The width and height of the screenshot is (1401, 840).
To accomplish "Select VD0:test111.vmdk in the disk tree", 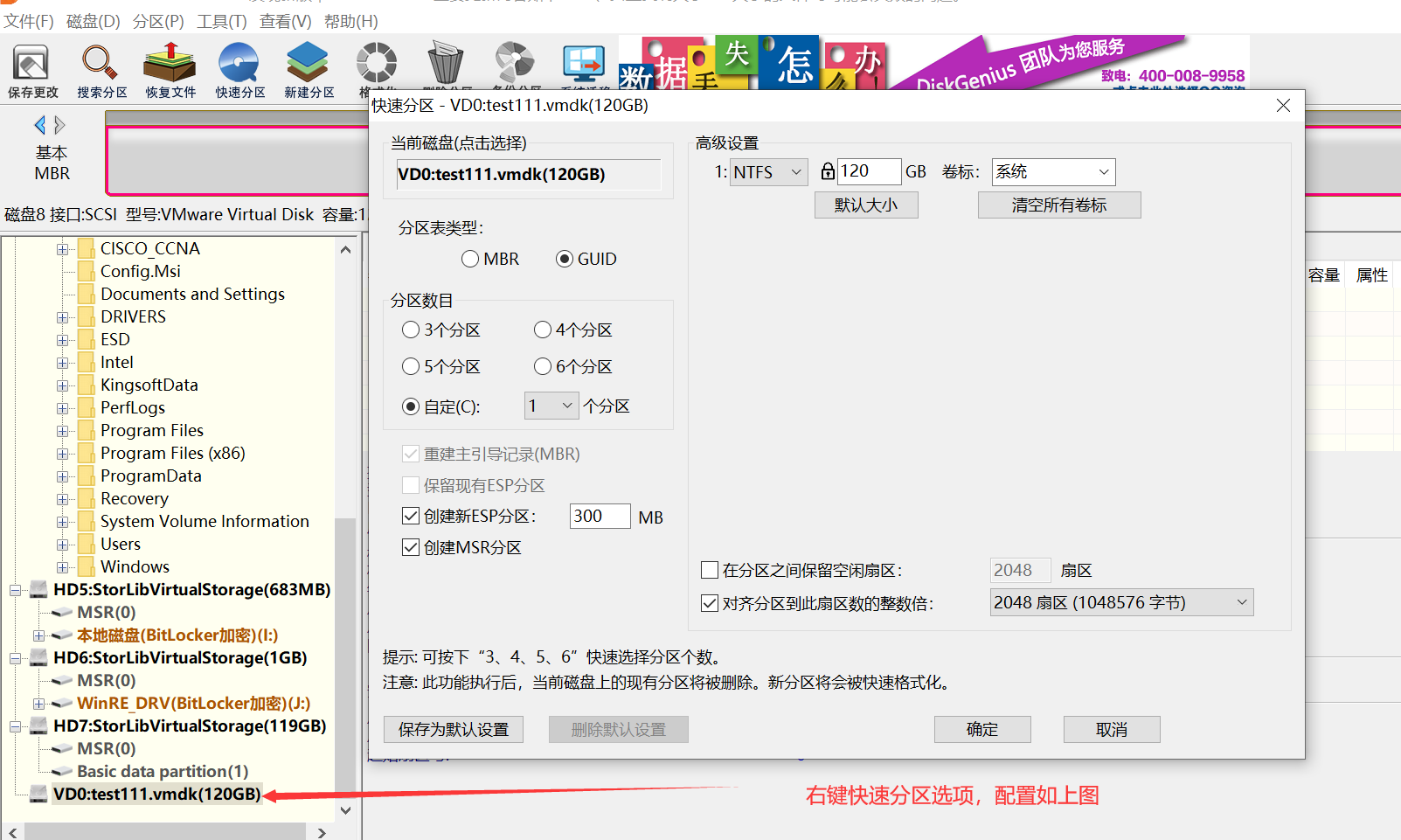I will click(x=156, y=794).
